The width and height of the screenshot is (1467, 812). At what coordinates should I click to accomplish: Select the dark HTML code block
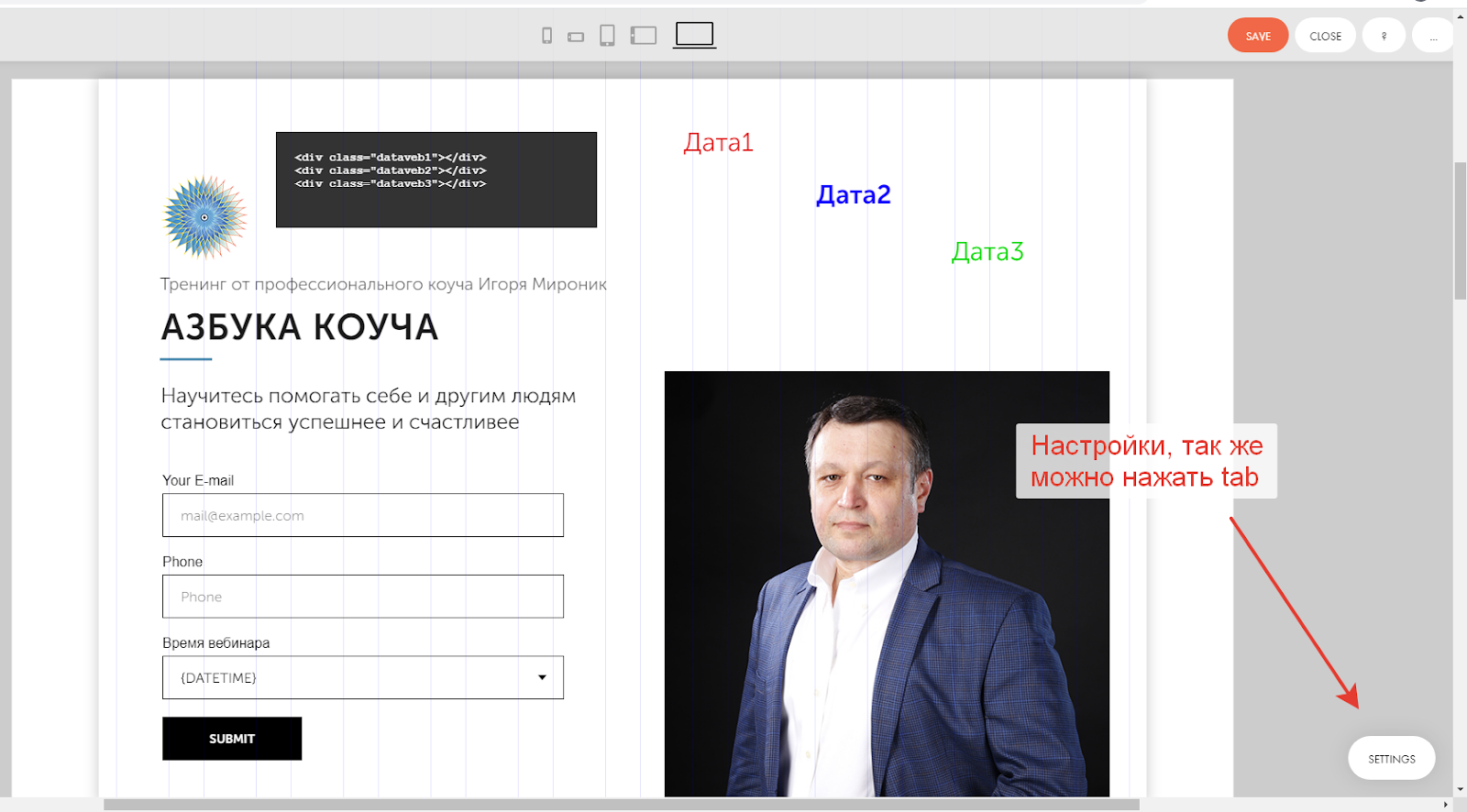tap(436, 180)
